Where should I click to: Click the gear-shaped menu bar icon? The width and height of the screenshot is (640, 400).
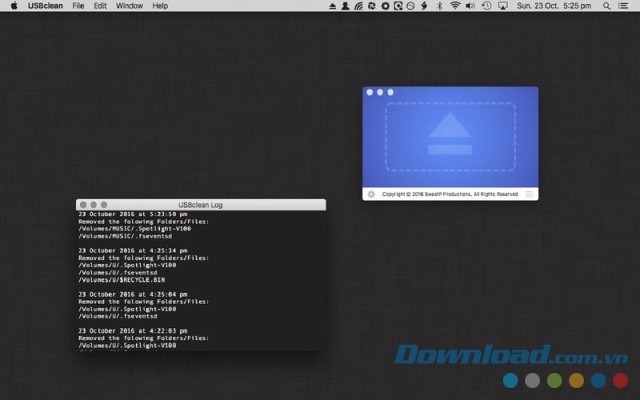(385, 6)
